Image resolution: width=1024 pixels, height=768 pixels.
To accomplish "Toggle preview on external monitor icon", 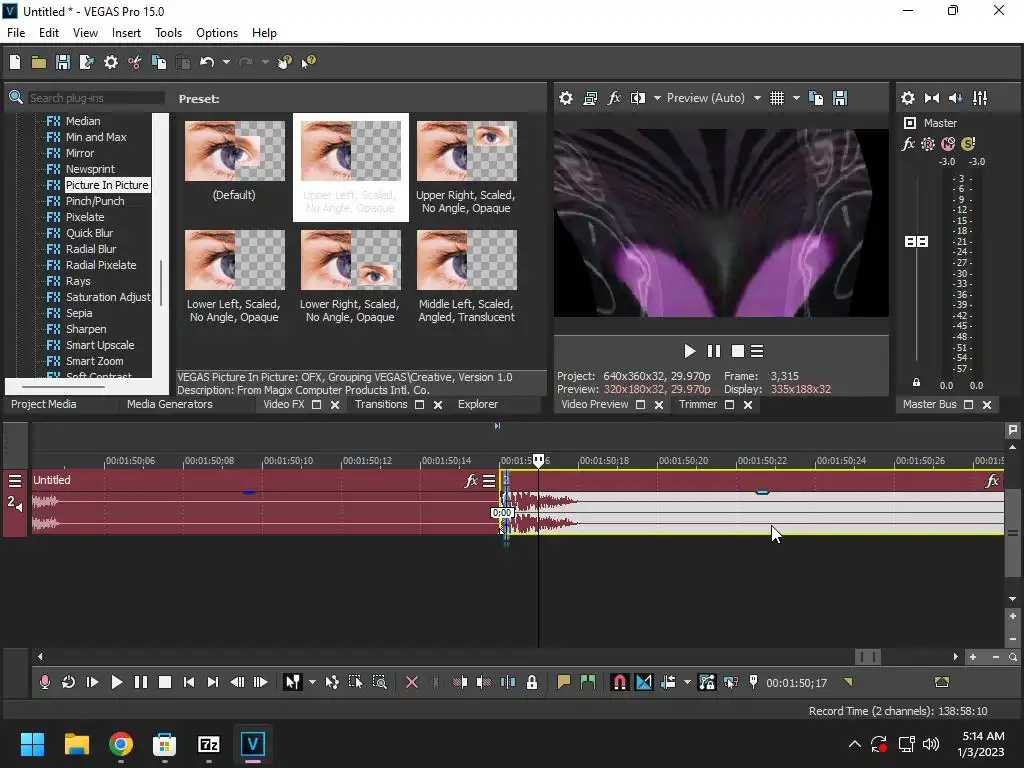I will click(x=590, y=98).
